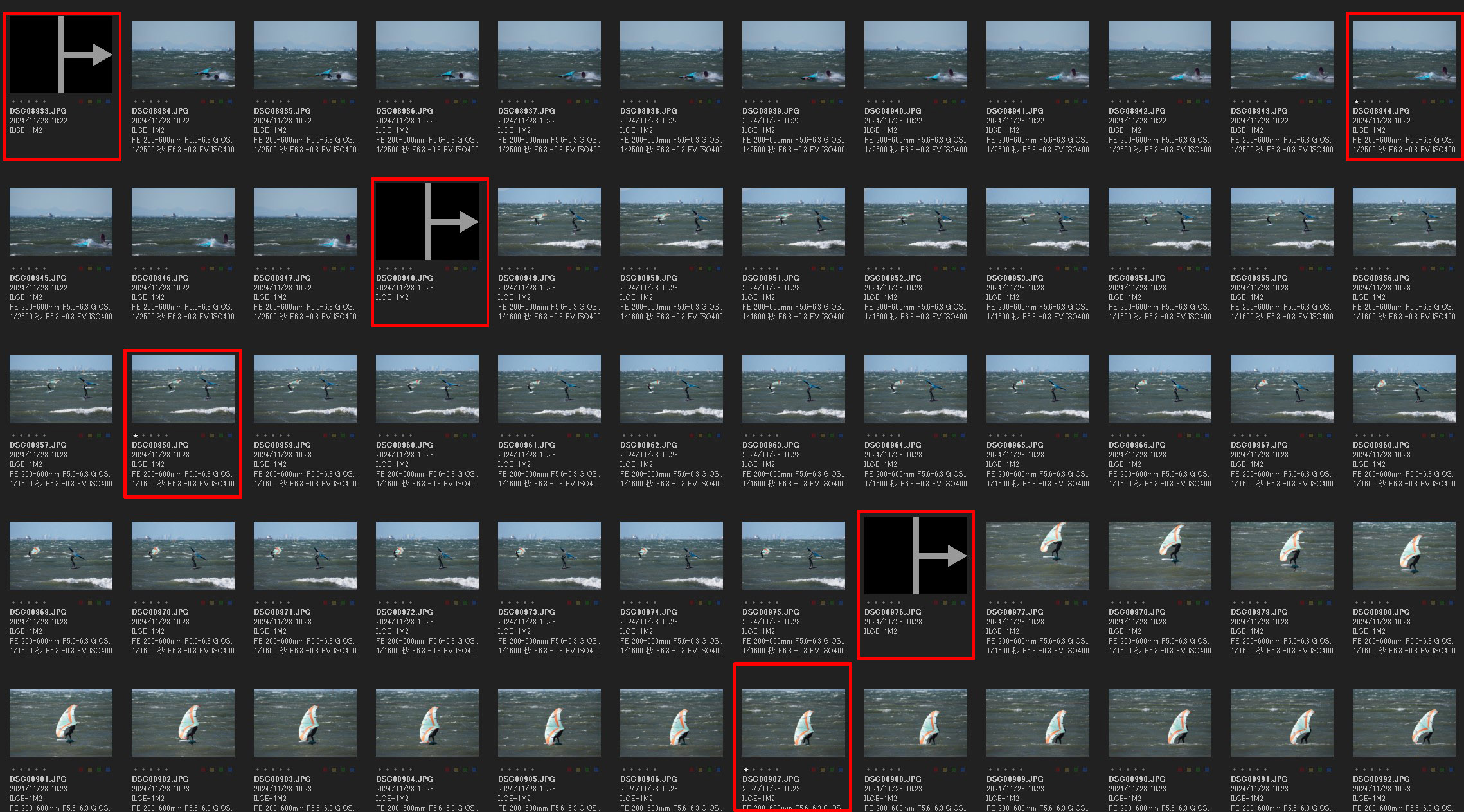This screenshot has width=1464, height=812.
Task: Click the divider arrow icon on DSC08948.JPG
Action: point(427,222)
